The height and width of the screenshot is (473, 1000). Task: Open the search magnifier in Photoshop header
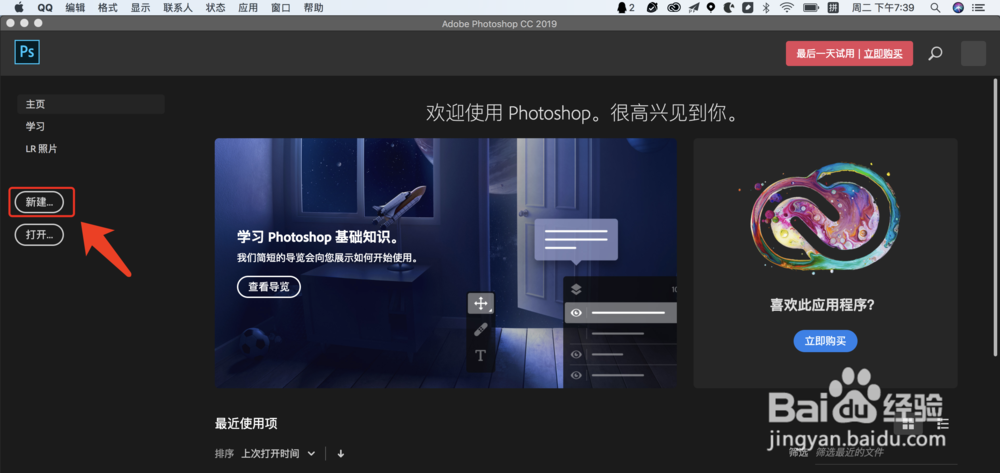[935, 54]
